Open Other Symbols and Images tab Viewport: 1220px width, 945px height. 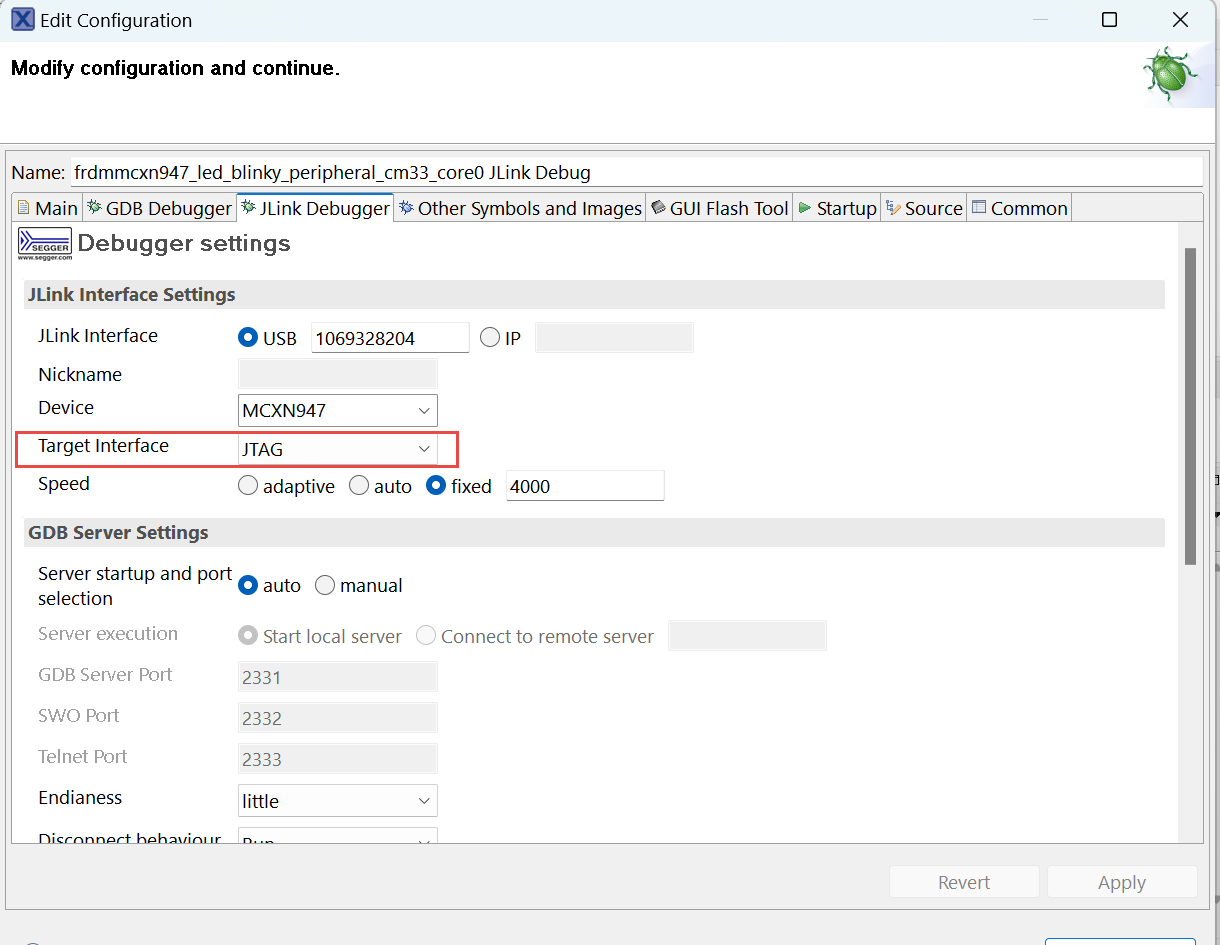pyautogui.click(x=519, y=208)
